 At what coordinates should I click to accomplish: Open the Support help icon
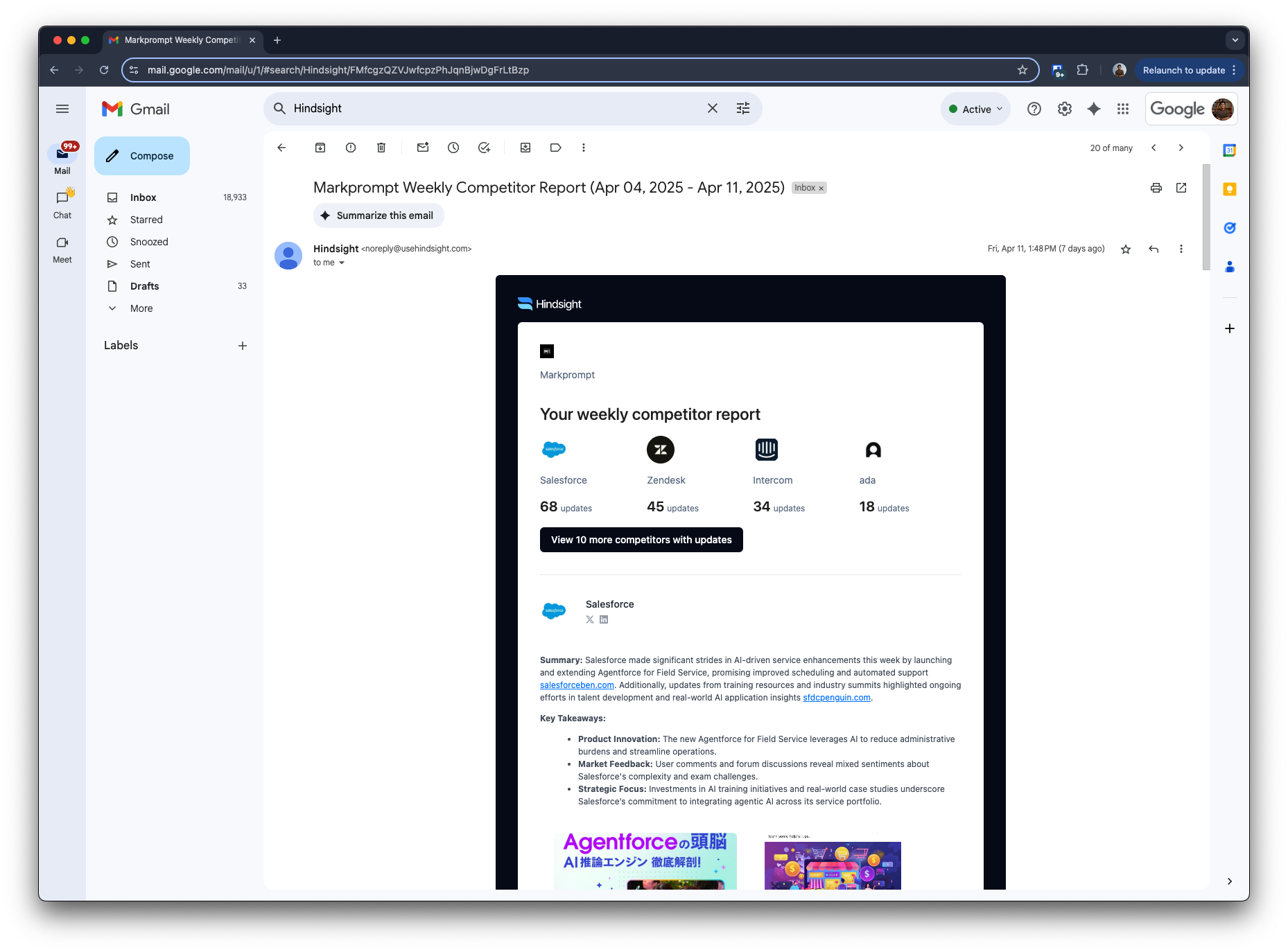1034,109
